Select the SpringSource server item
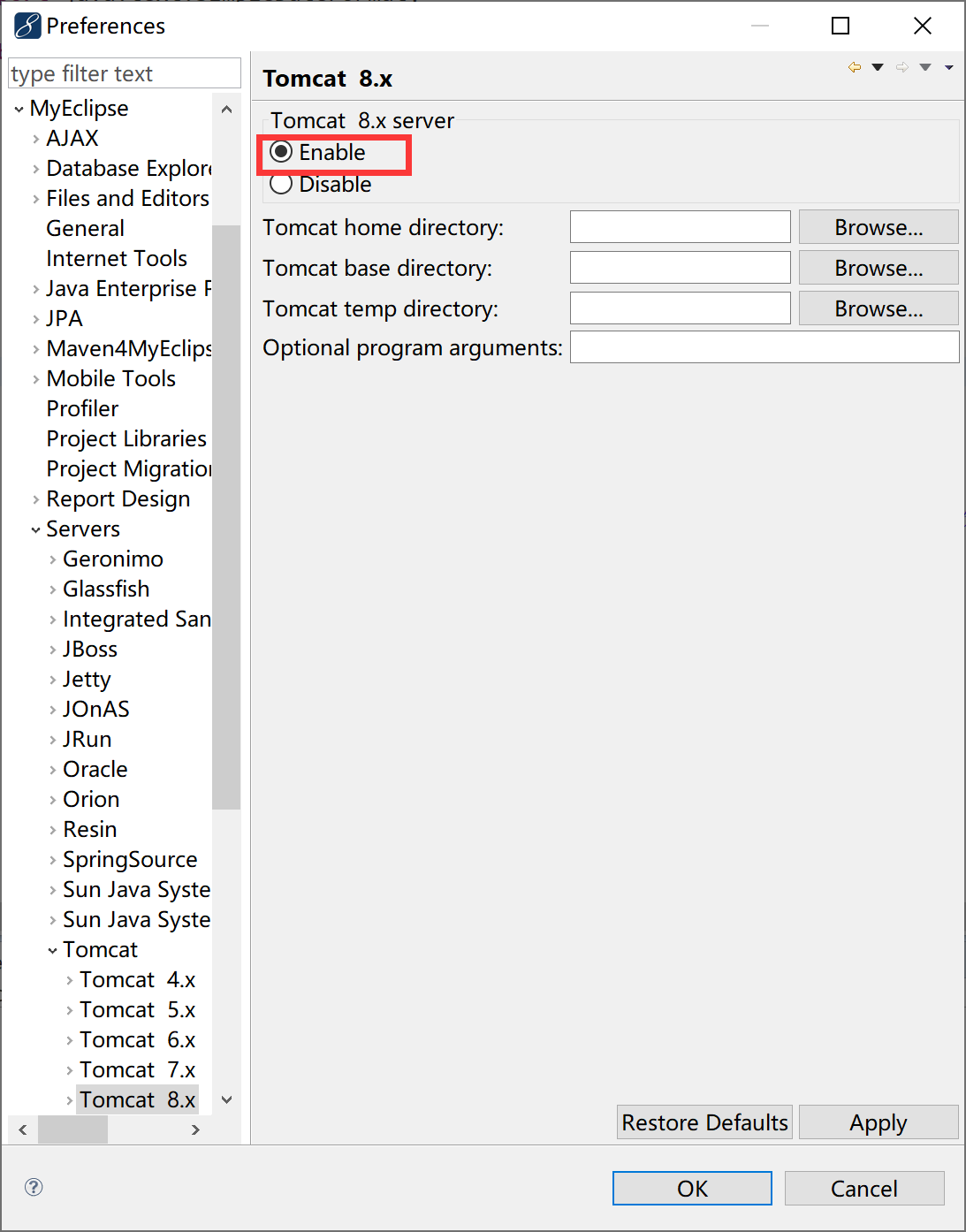966x1232 pixels. point(130,859)
